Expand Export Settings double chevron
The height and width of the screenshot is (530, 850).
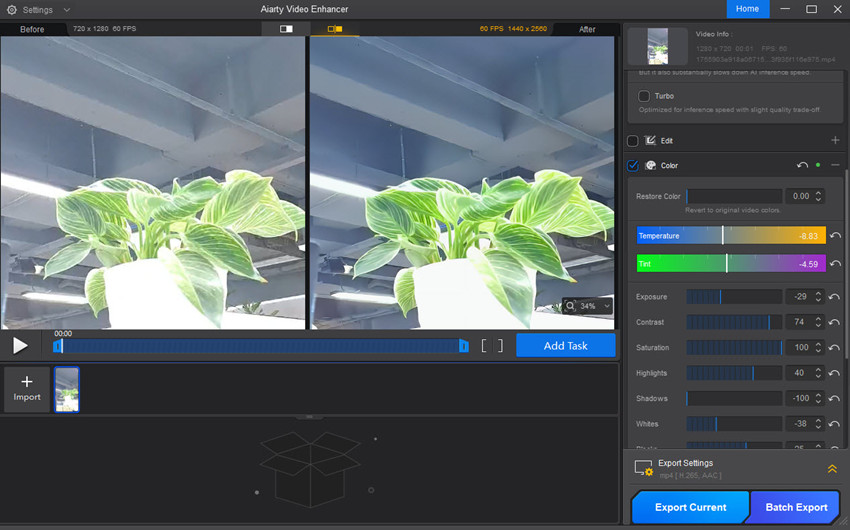pyautogui.click(x=832, y=469)
